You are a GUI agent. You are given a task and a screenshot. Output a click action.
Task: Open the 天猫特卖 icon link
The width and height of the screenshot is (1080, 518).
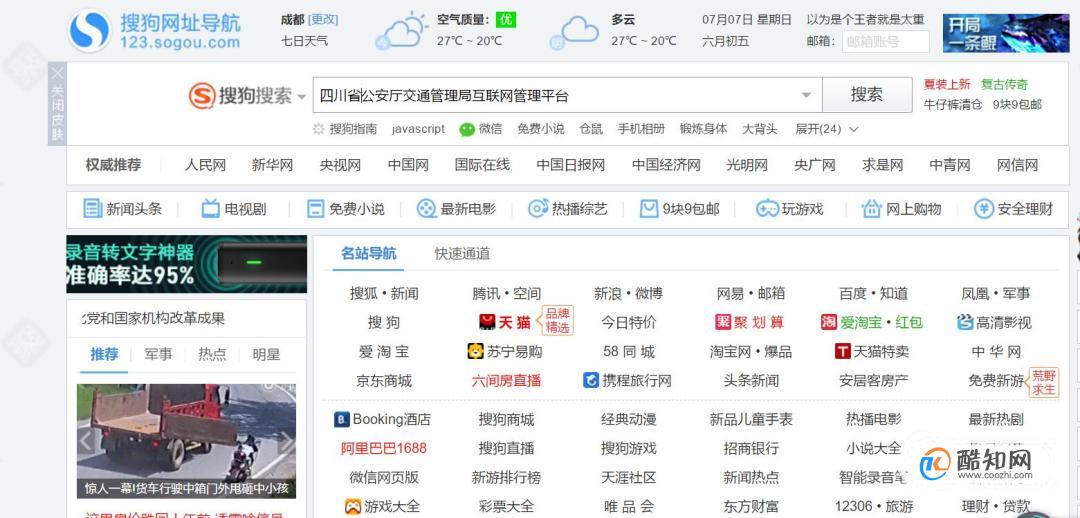pos(843,351)
